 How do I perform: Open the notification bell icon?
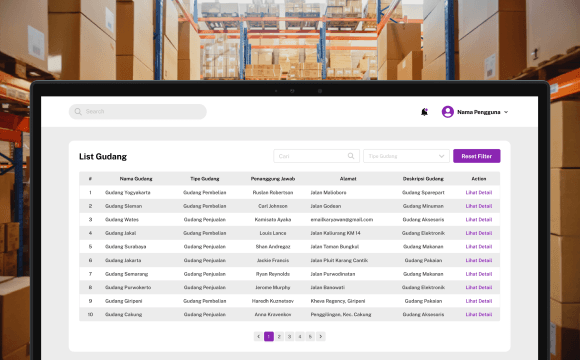click(x=424, y=112)
